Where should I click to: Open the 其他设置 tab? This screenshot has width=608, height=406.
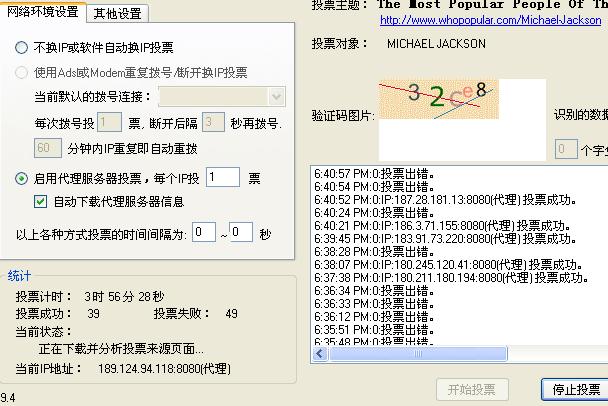coord(118,13)
